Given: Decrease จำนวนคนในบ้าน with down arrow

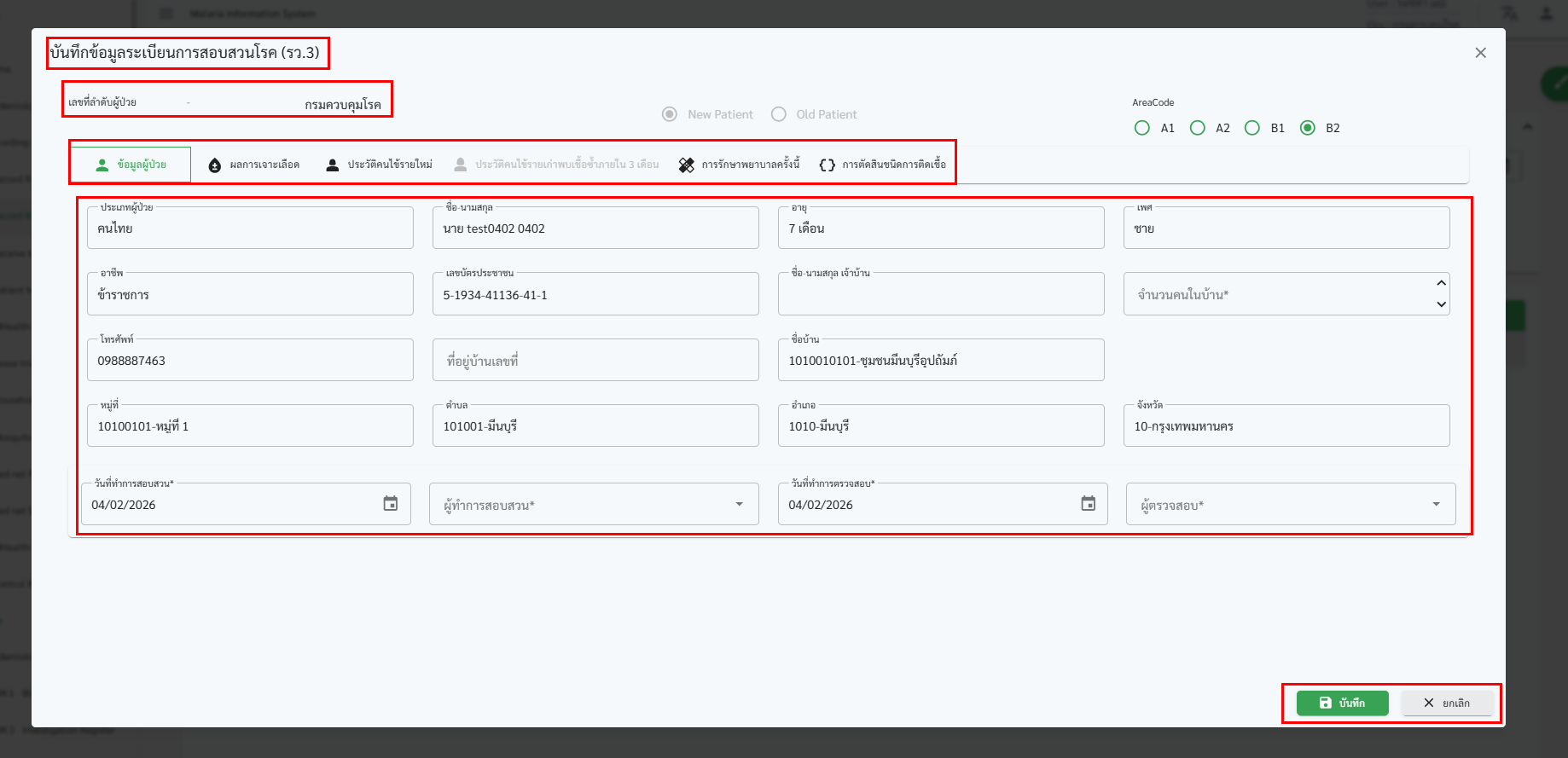Looking at the screenshot, I should click(x=1441, y=304).
